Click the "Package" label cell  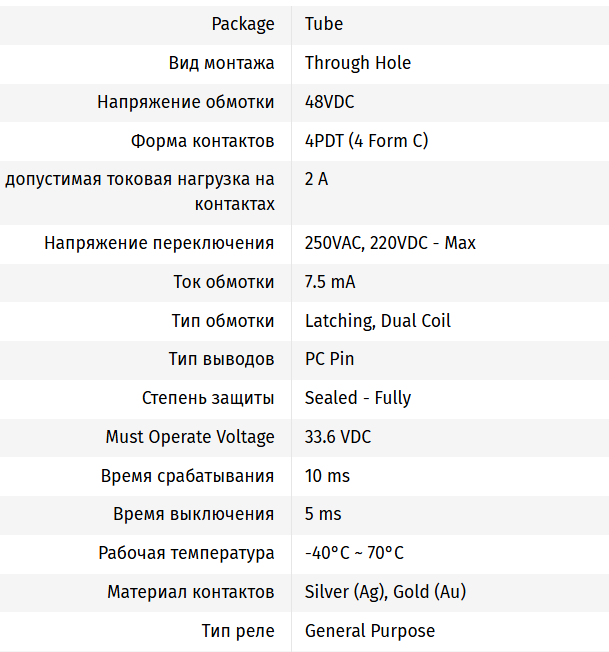click(243, 24)
